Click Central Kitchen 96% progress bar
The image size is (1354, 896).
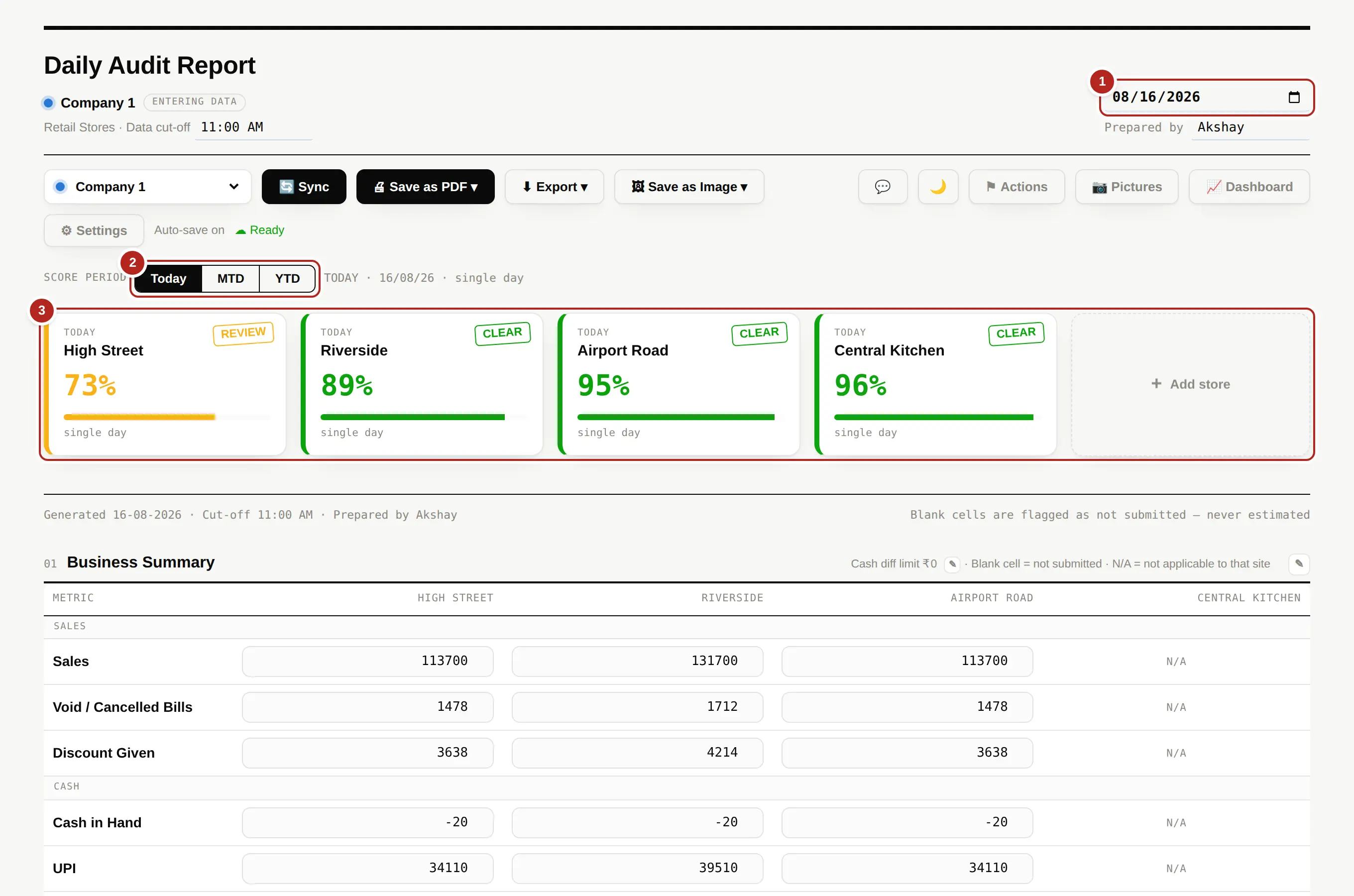(937, 417)
